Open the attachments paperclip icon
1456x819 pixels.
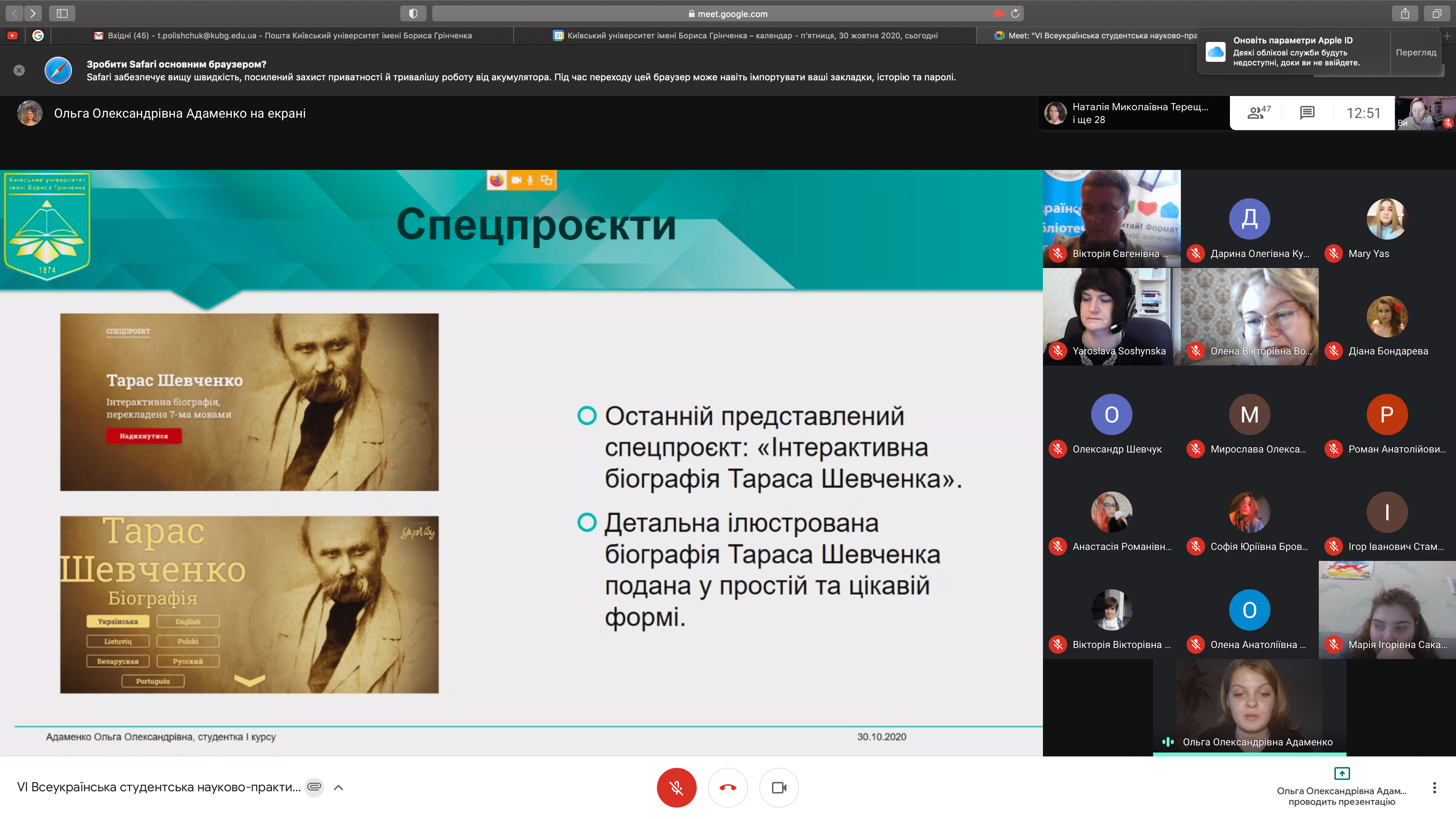tap(314, 787)
